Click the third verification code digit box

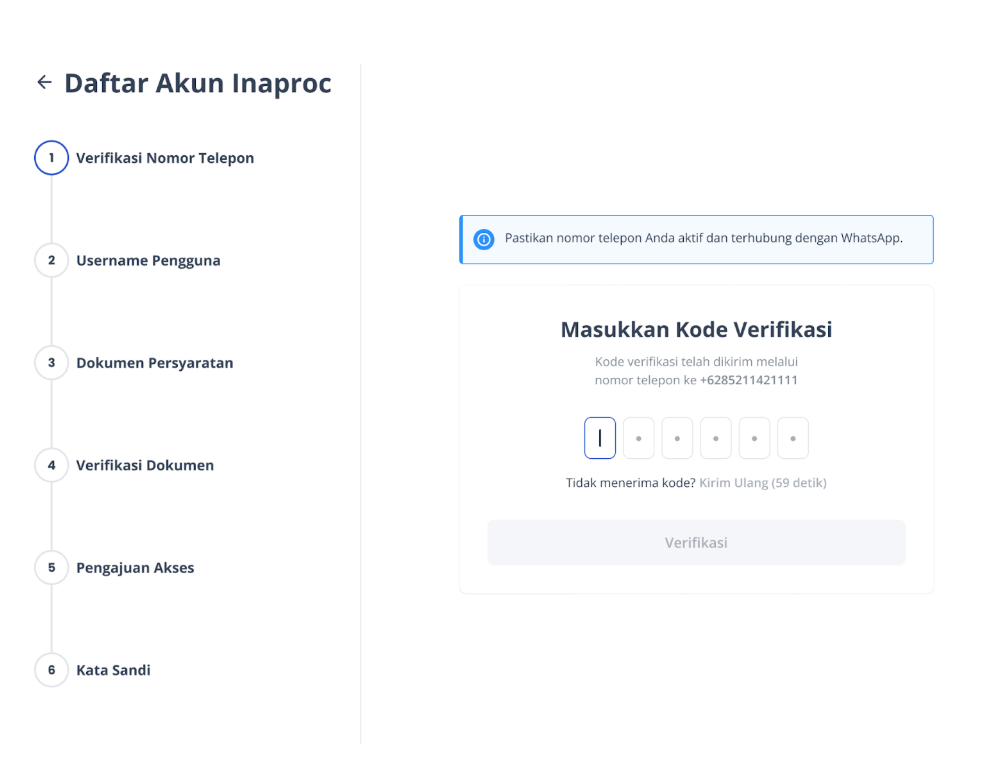click(677, 438)
